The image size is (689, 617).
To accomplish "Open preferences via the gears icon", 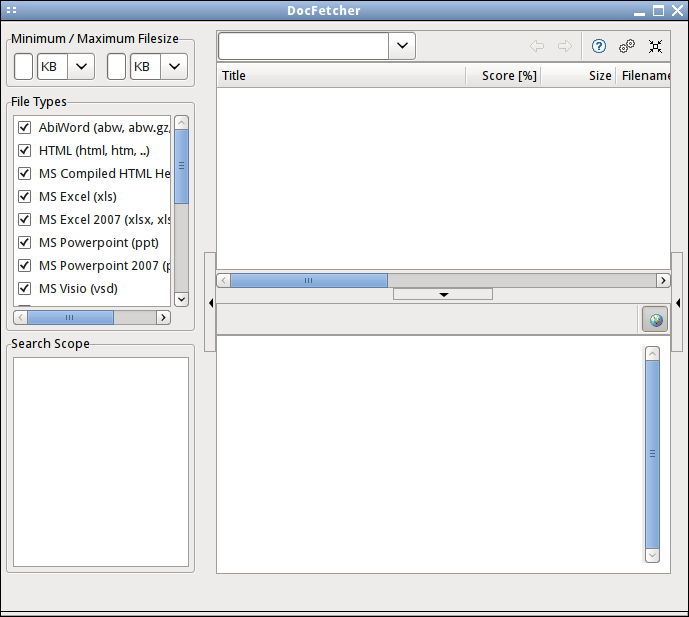I will pos(627,46).
